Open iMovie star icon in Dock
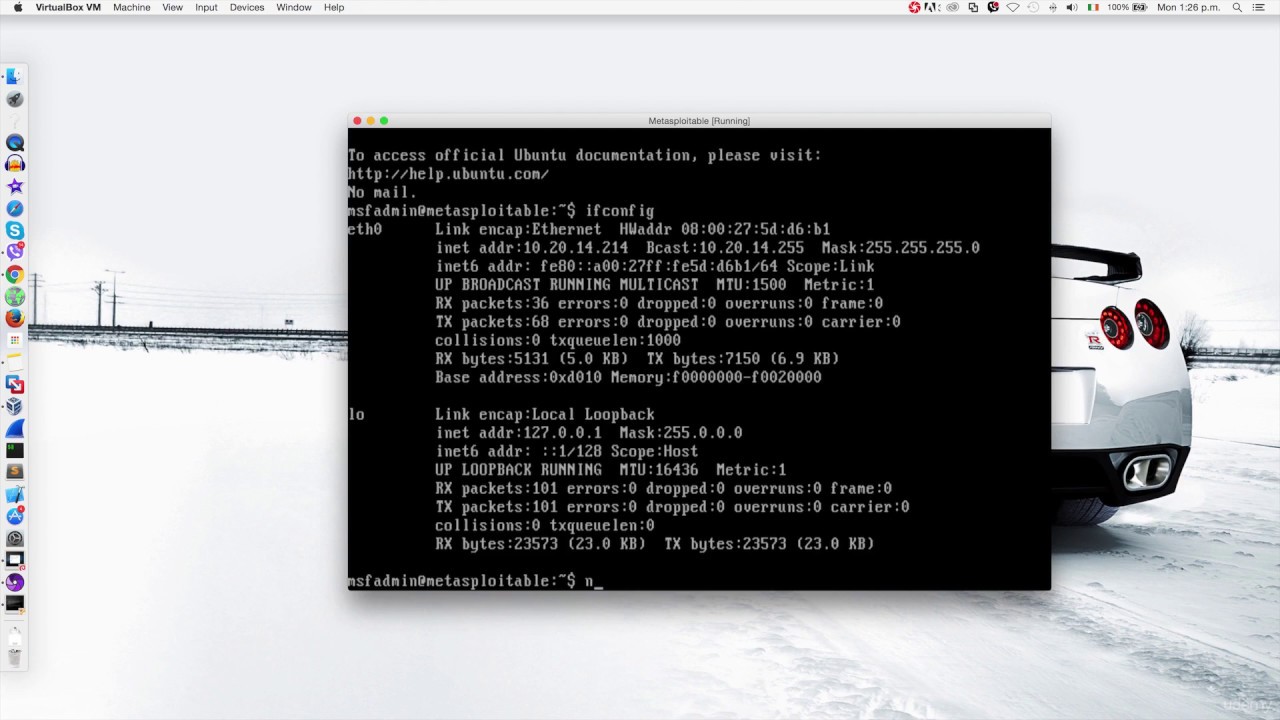The image size is (1280, 720). coord(14,187)
